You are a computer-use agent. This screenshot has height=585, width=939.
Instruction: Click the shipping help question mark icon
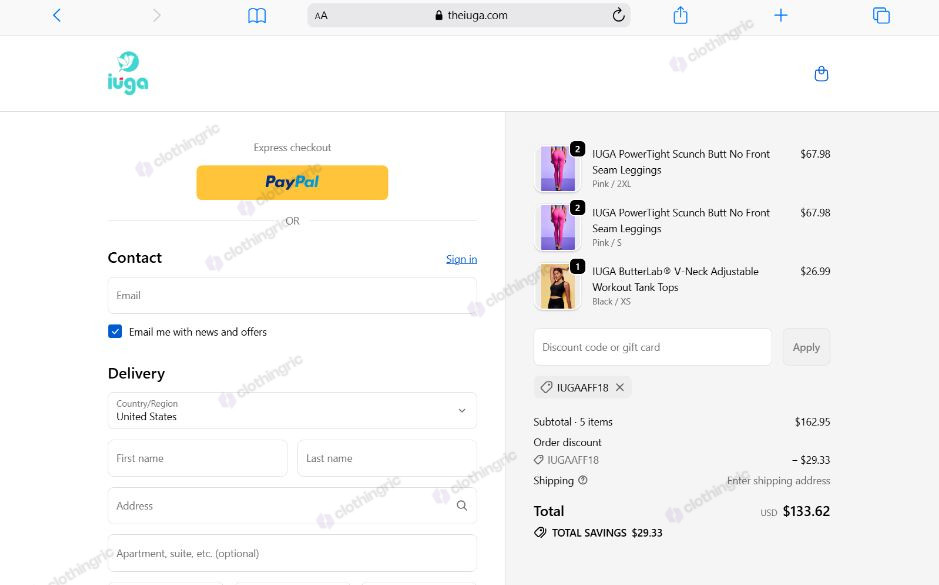(583, 480)
